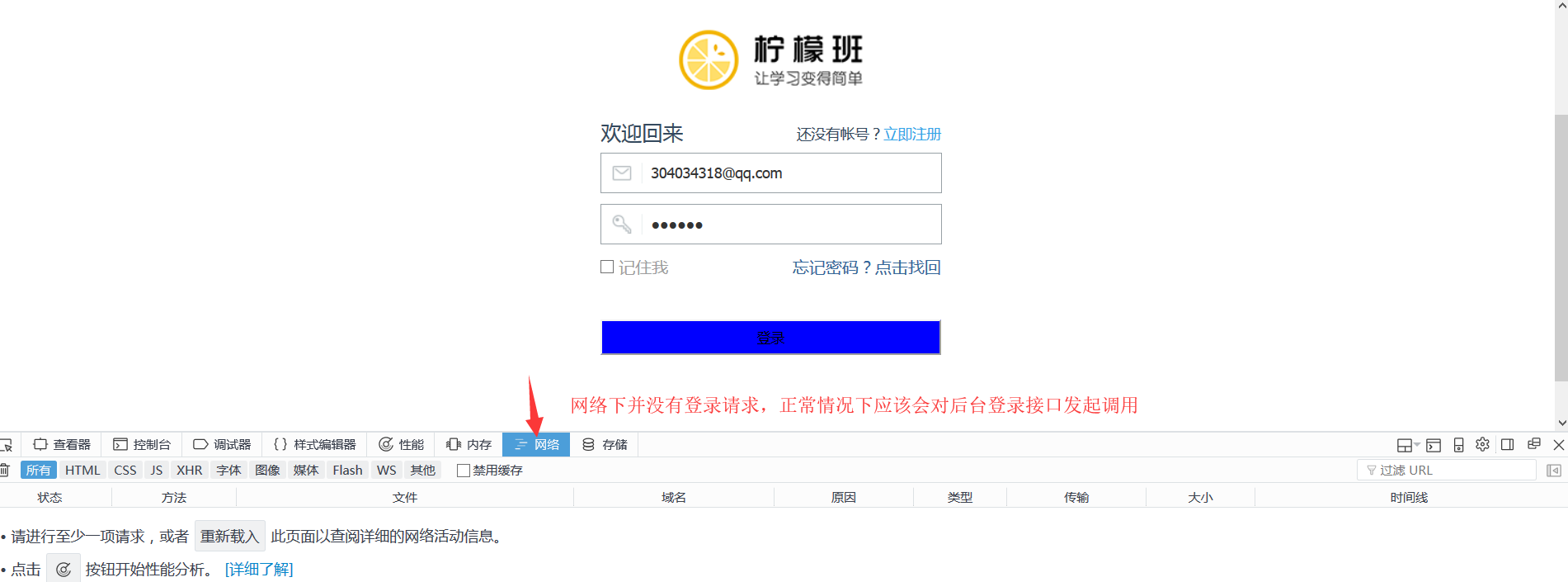Open the 内存 memory tab

[469, 444]
